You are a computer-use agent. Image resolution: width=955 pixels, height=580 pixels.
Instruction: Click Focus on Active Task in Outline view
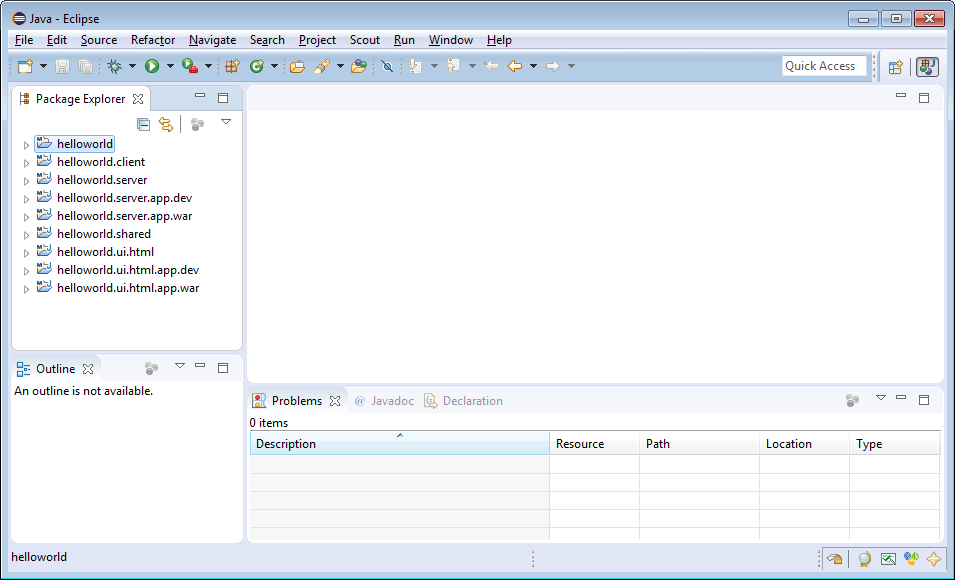[x=152, y=368]
